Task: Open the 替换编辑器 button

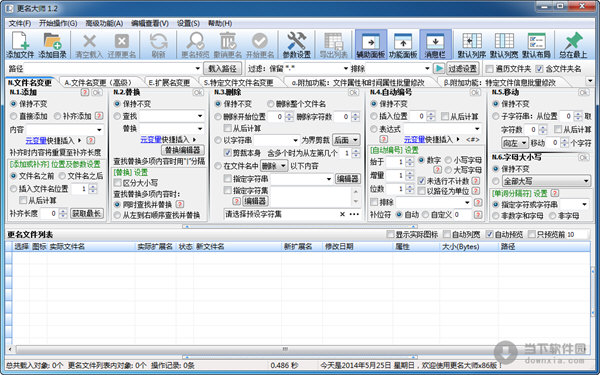Action: (x=183, y=150)
